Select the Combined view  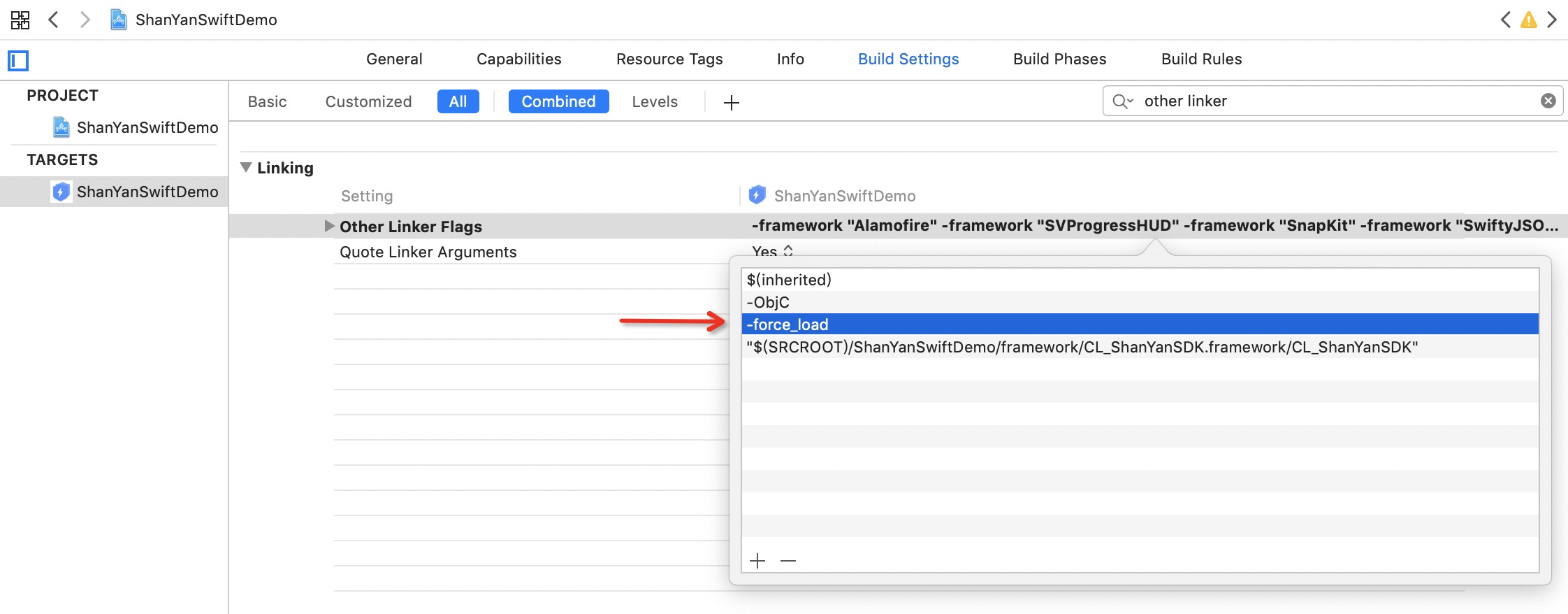559,101
